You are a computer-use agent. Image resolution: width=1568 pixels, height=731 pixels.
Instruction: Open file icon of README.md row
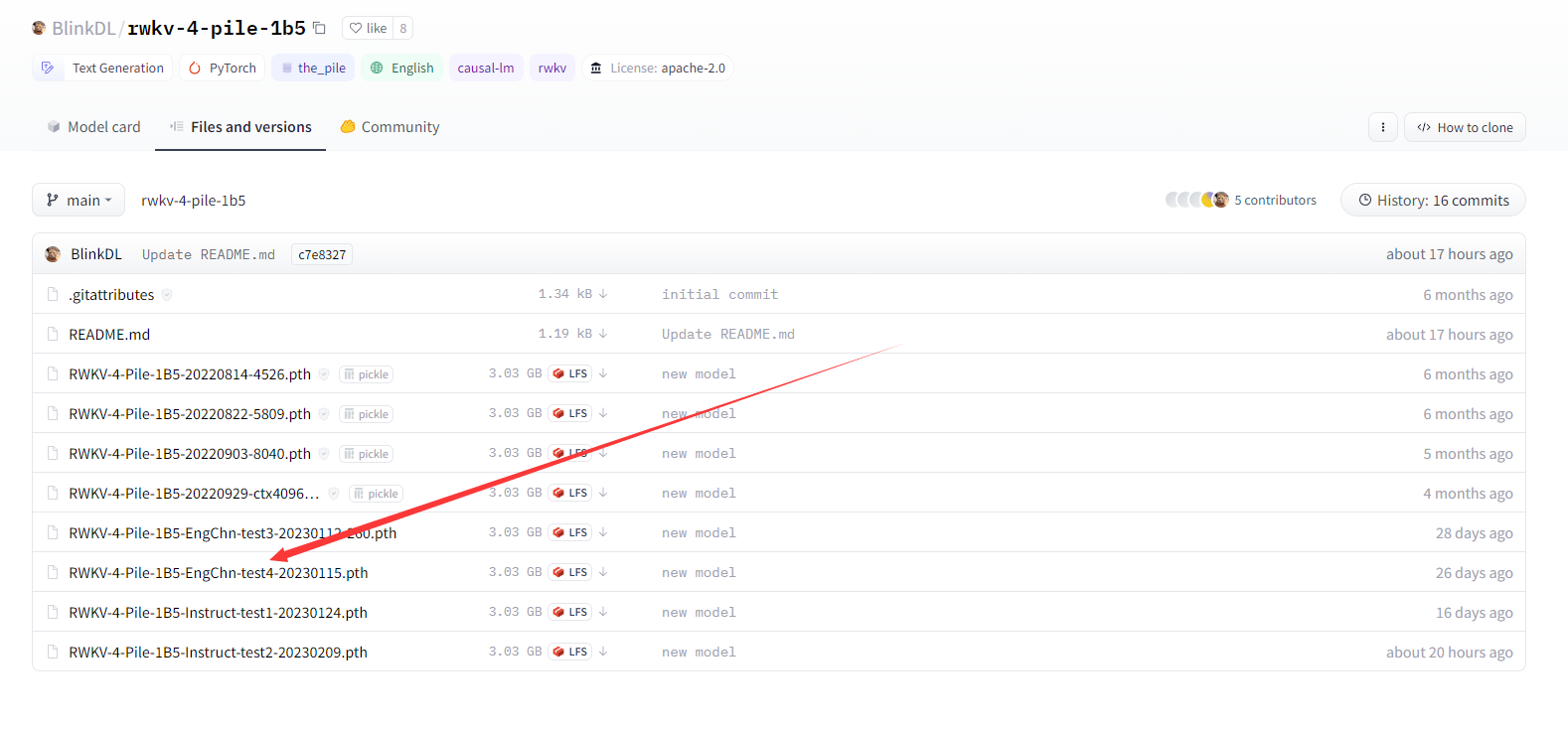coord(53,334)
